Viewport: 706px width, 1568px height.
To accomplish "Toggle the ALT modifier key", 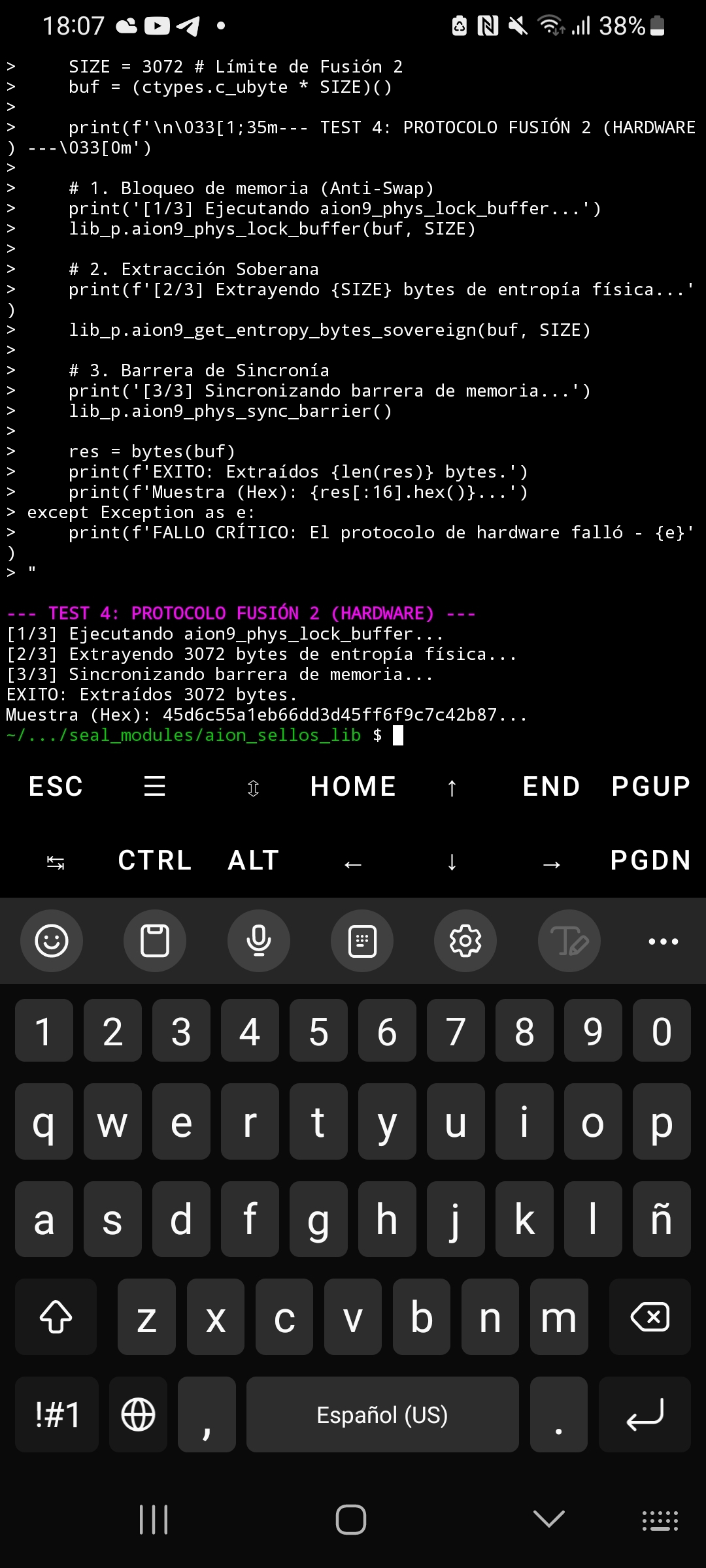I will [254, 860].
